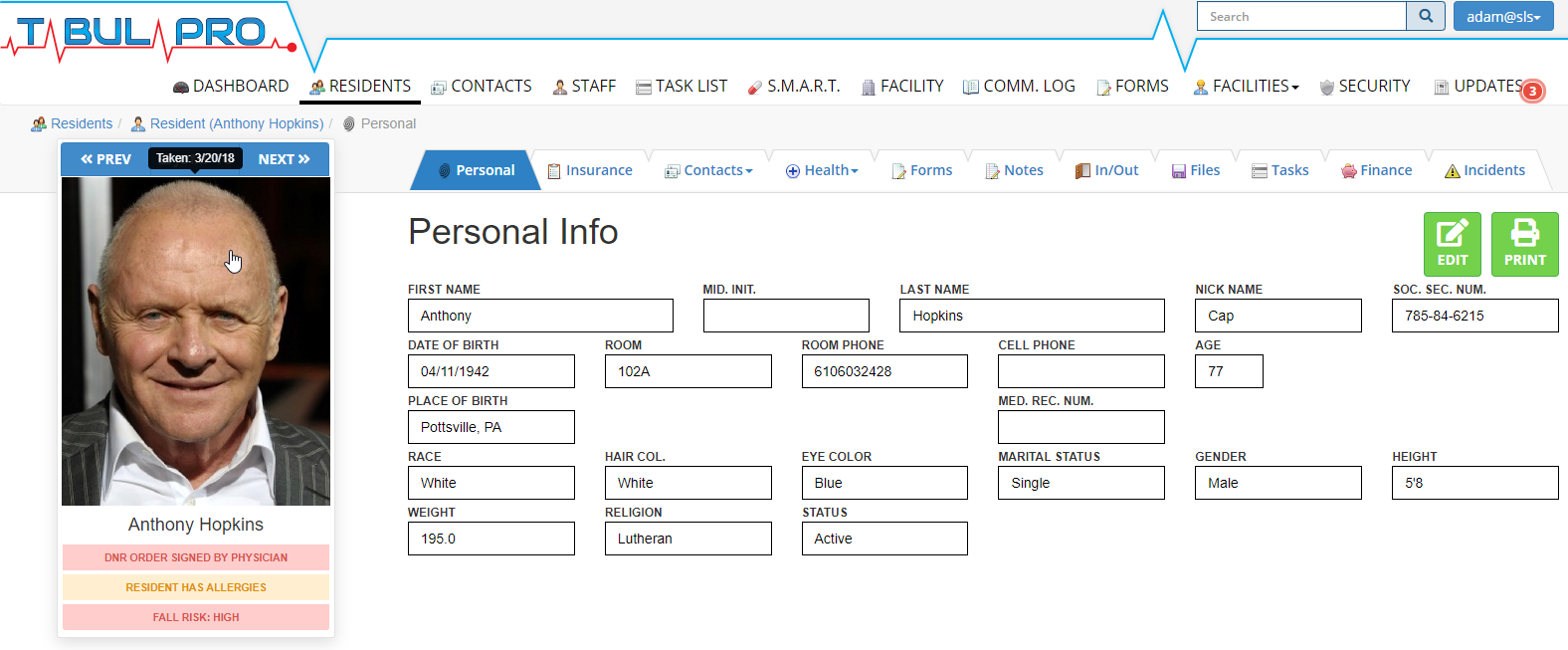Open the S.M.A.R.T. nav item
Image resolution: width=1568 pixels, height=650 pixels.
point(794,87)
